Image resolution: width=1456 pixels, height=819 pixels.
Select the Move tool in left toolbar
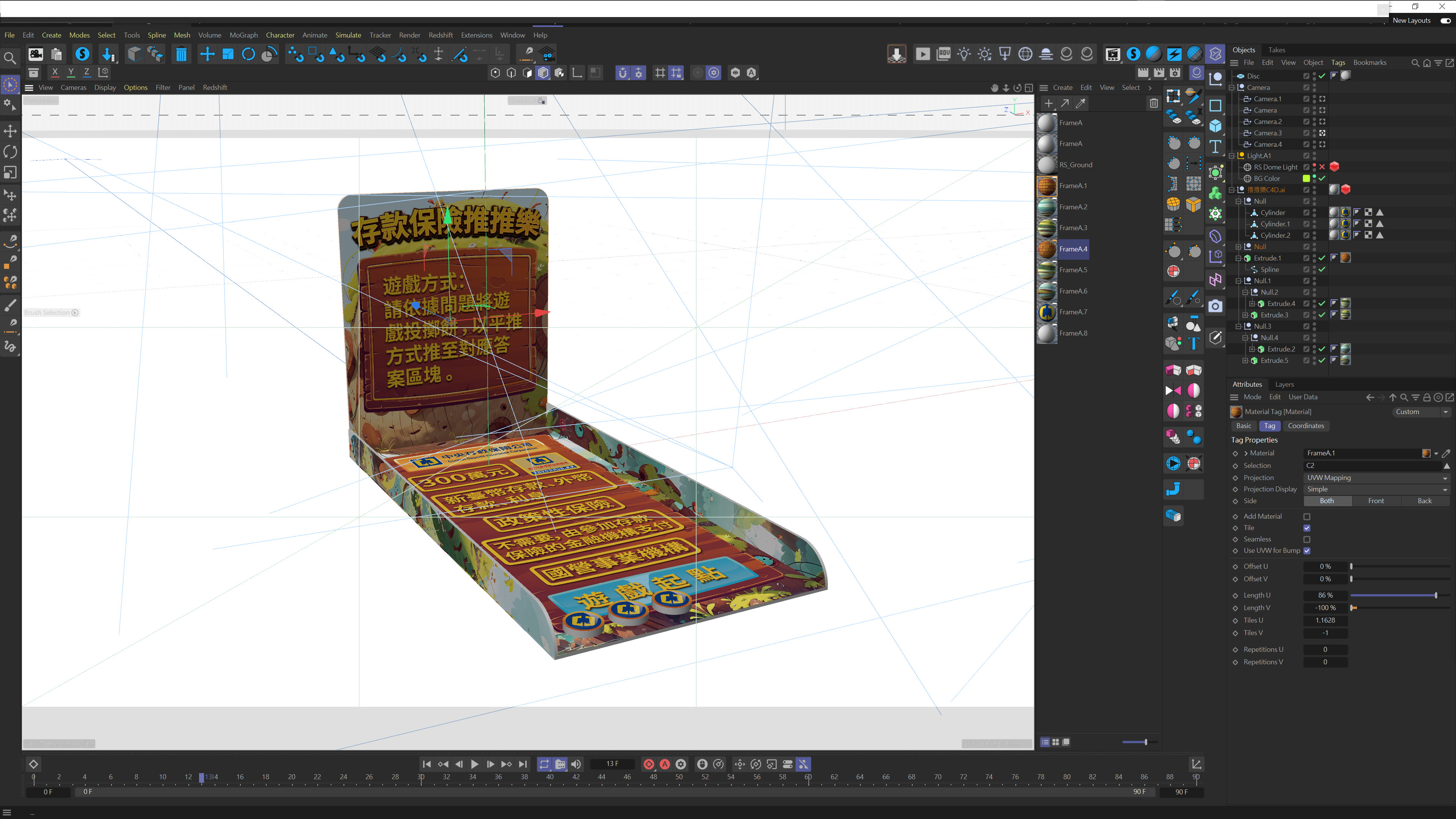pos(10,131)
